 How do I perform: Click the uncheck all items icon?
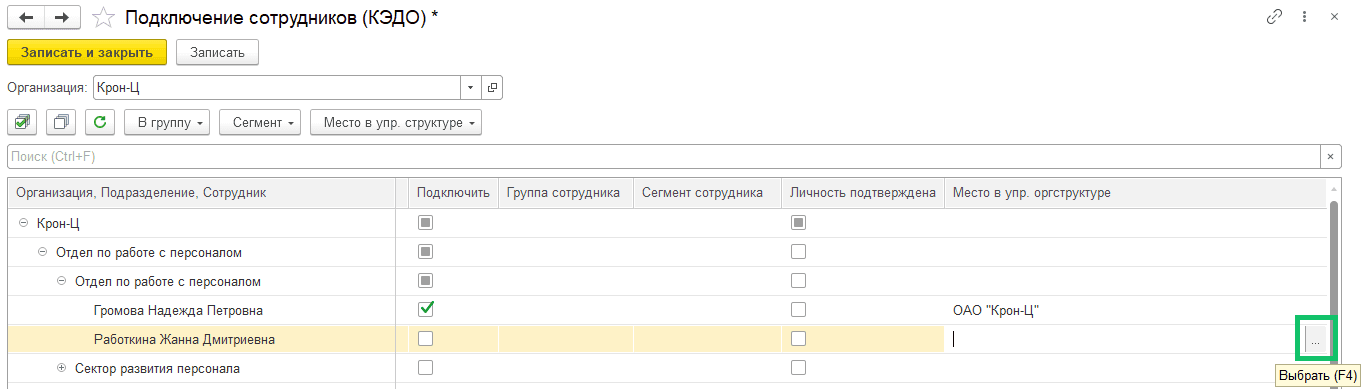61,123
